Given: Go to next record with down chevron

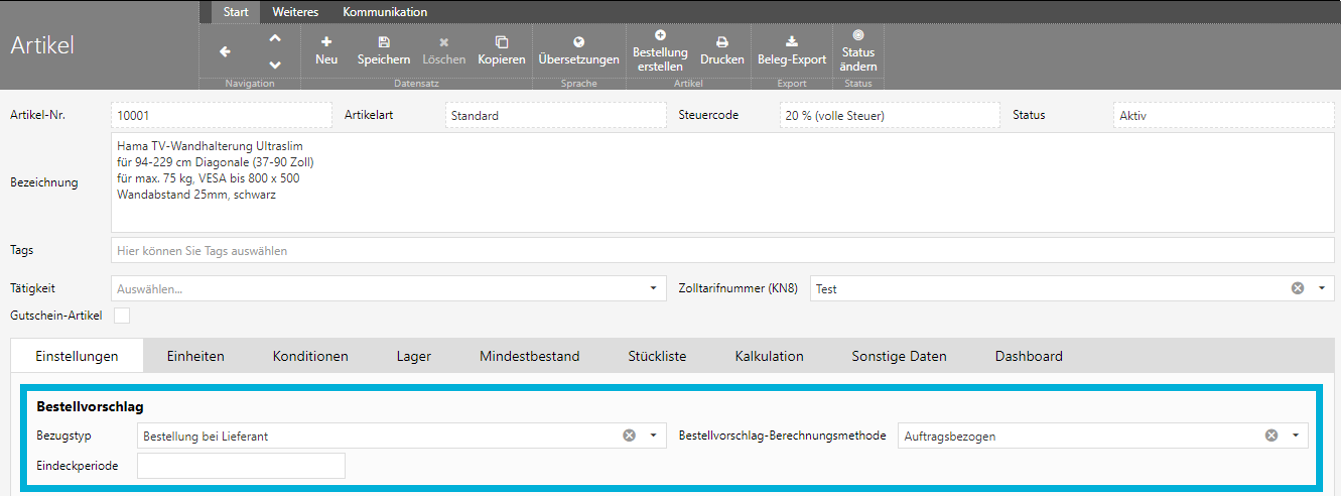Looking at the screenshot, I should coord(275,64).
